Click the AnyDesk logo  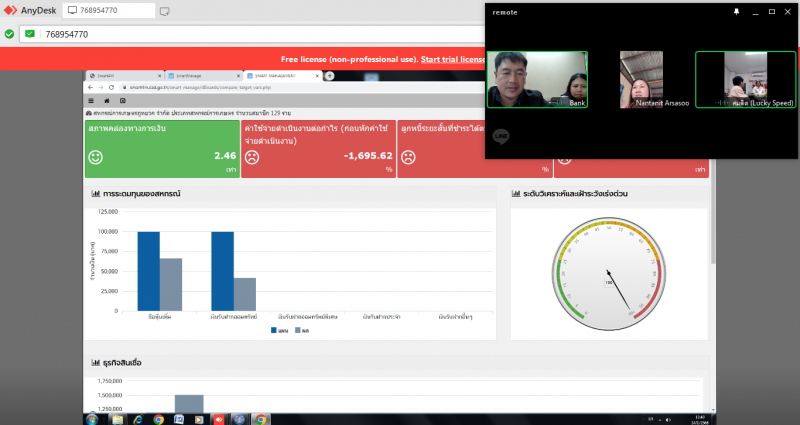coord(30,10)
